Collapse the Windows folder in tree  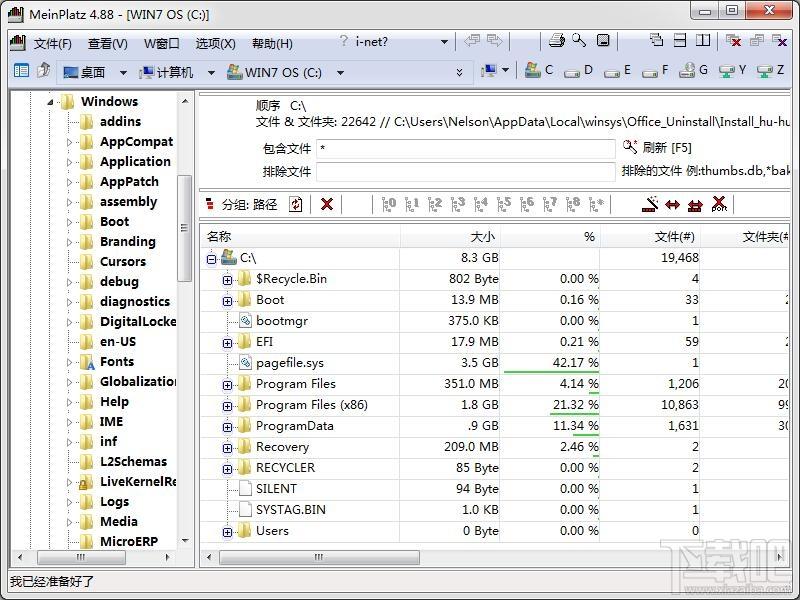pos(50,103)
